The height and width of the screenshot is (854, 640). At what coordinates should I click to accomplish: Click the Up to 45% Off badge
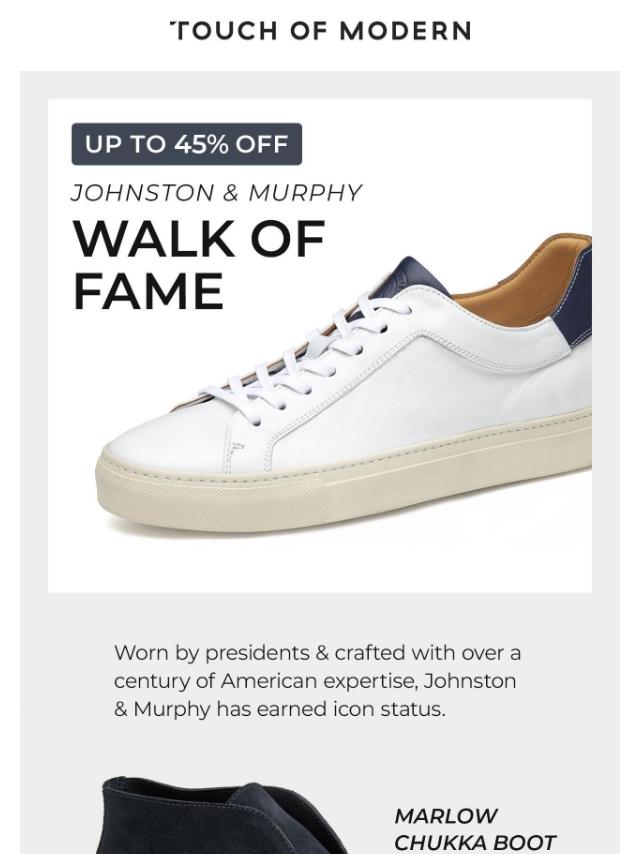tap(186, 144)
